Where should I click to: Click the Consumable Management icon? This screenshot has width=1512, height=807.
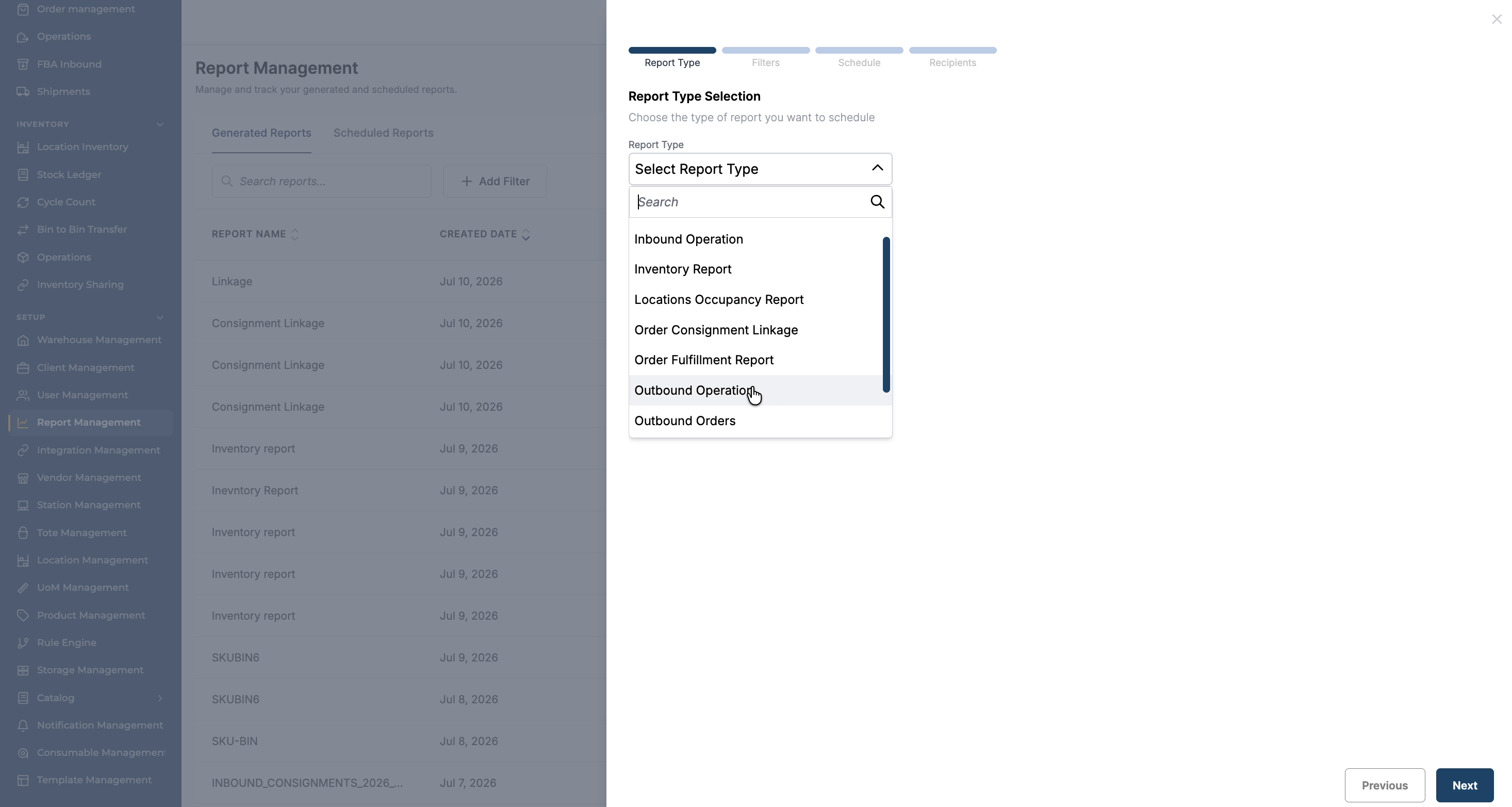coord(23,753)
